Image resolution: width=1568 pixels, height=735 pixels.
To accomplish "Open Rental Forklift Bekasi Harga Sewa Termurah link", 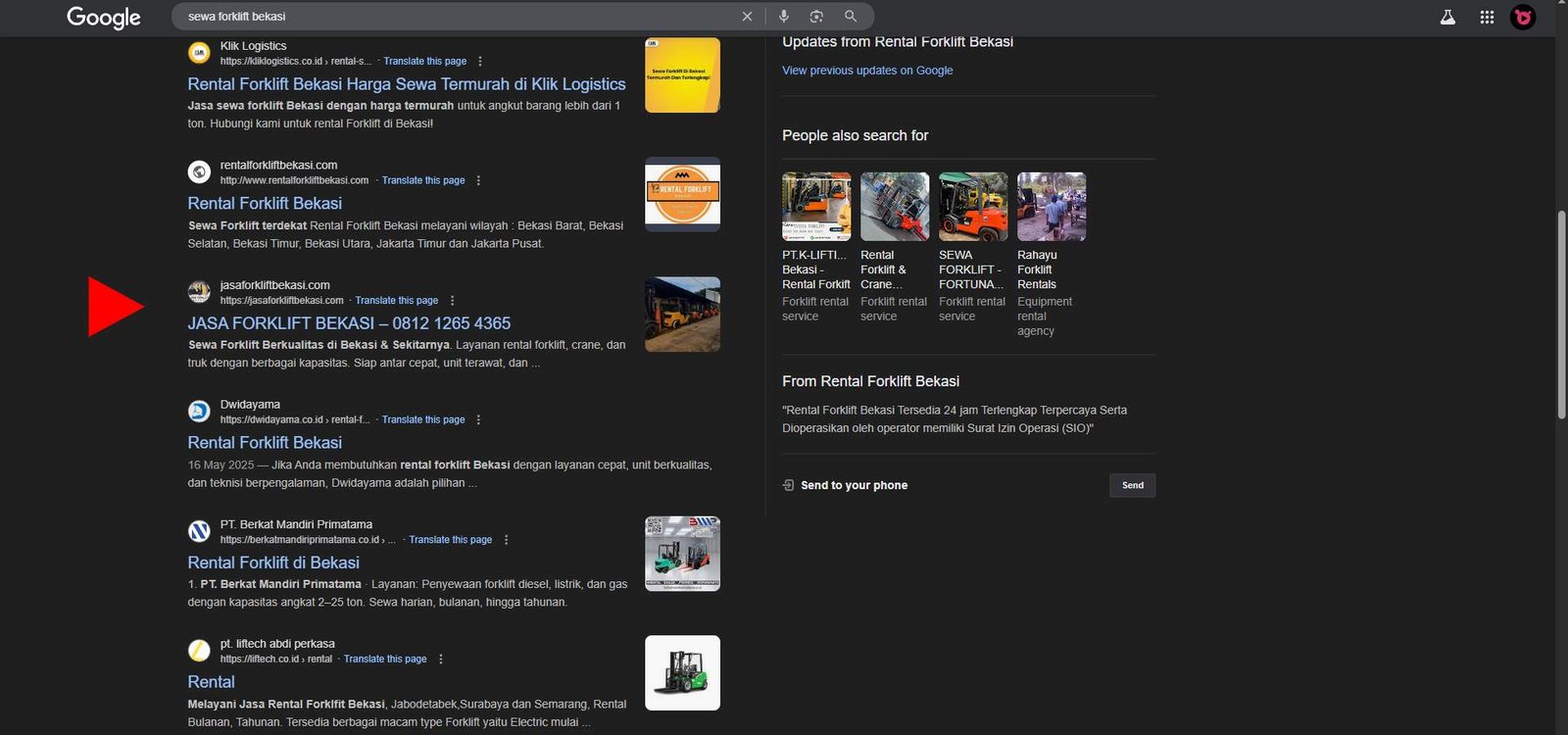I will (407, 84).
